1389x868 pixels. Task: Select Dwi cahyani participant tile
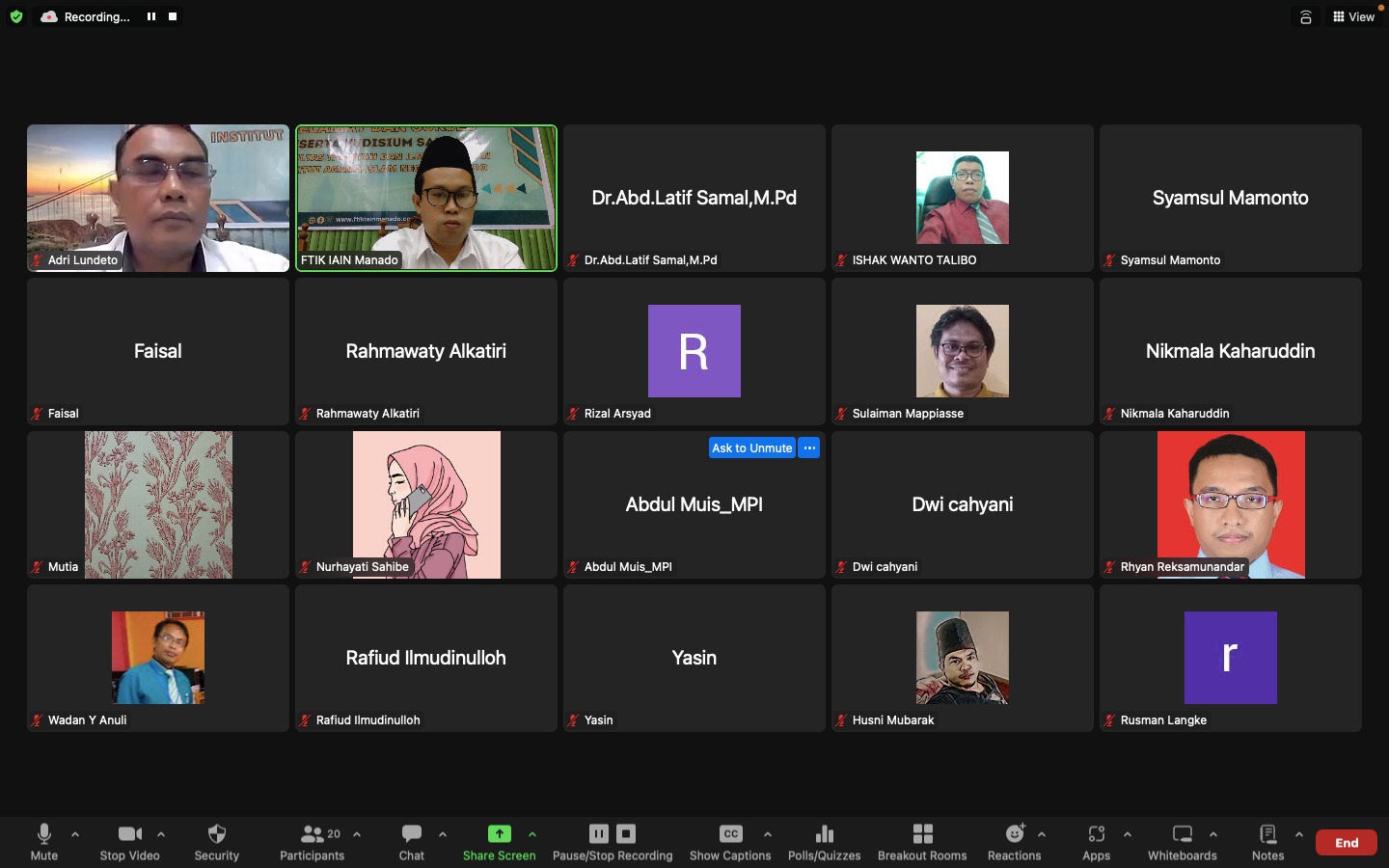963,504
